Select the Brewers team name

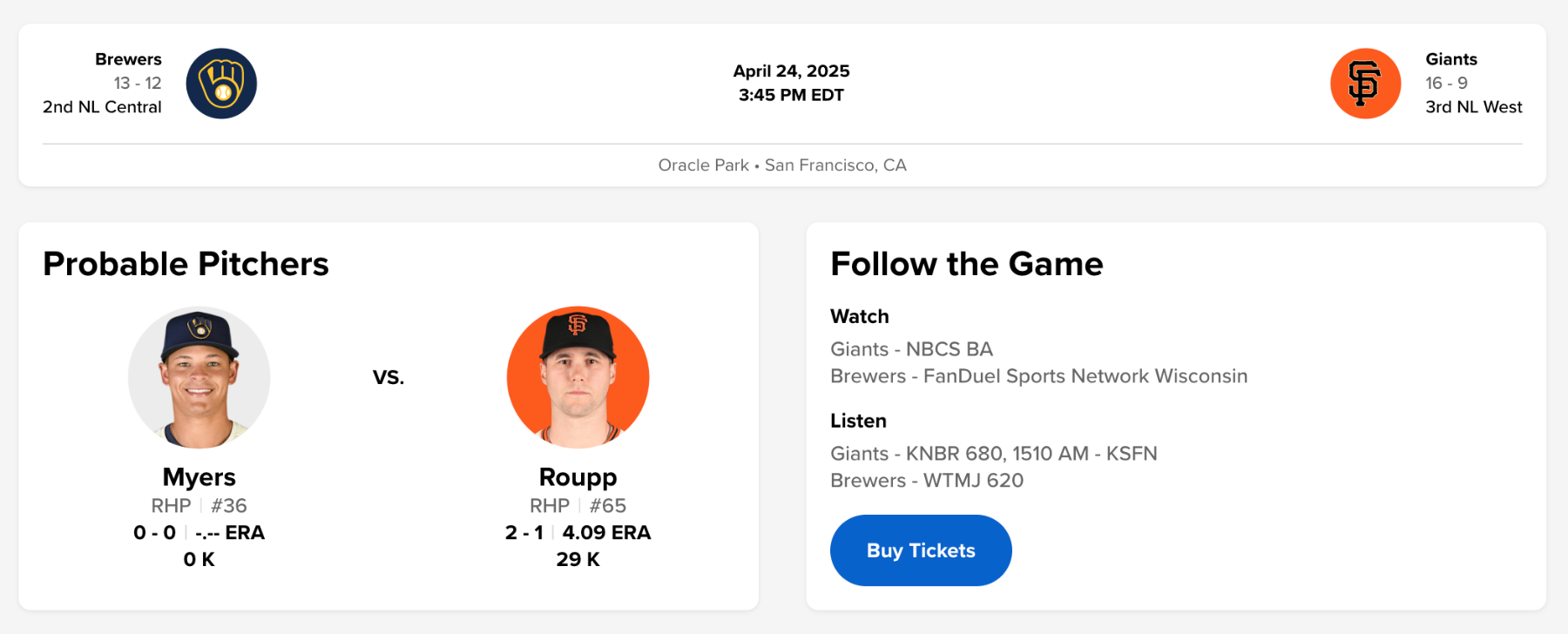[x=128, y=59]
